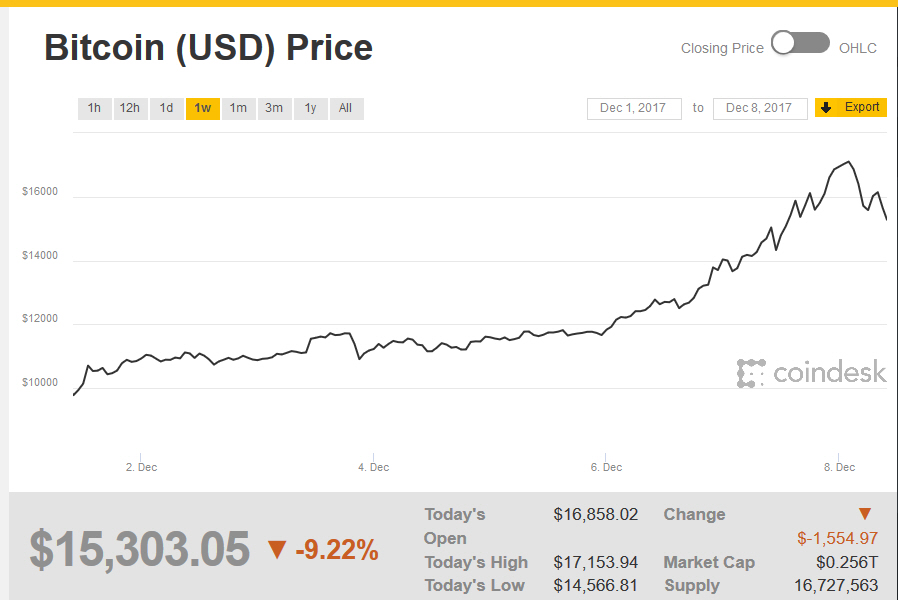View the 1y price history
The height and width of the screenshot is (600, 898).
[310, 108]
